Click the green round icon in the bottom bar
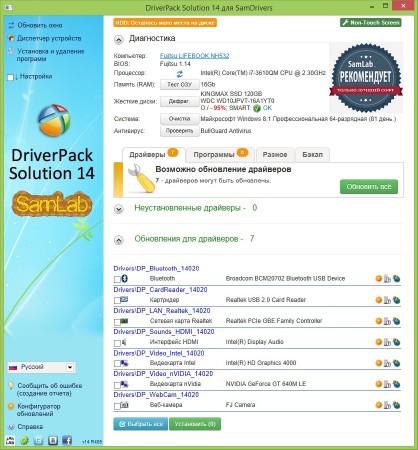The height and width of the screenshot is (450, 418). 24,440
